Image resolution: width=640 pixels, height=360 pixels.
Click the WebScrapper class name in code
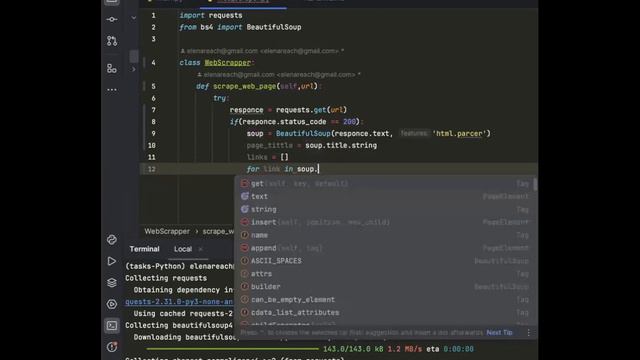227,62
